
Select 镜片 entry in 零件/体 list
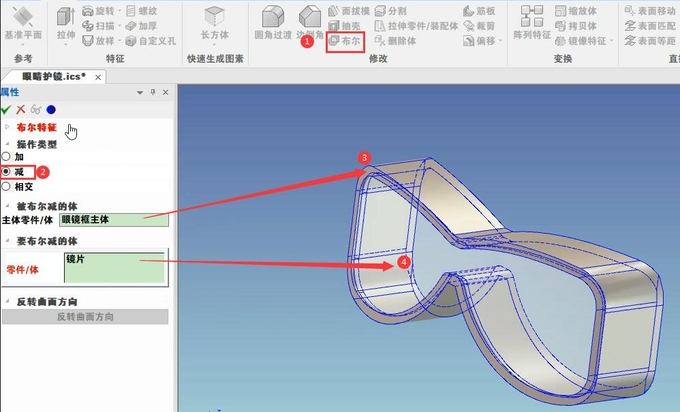pyautogui.click(x=75, y=259)
